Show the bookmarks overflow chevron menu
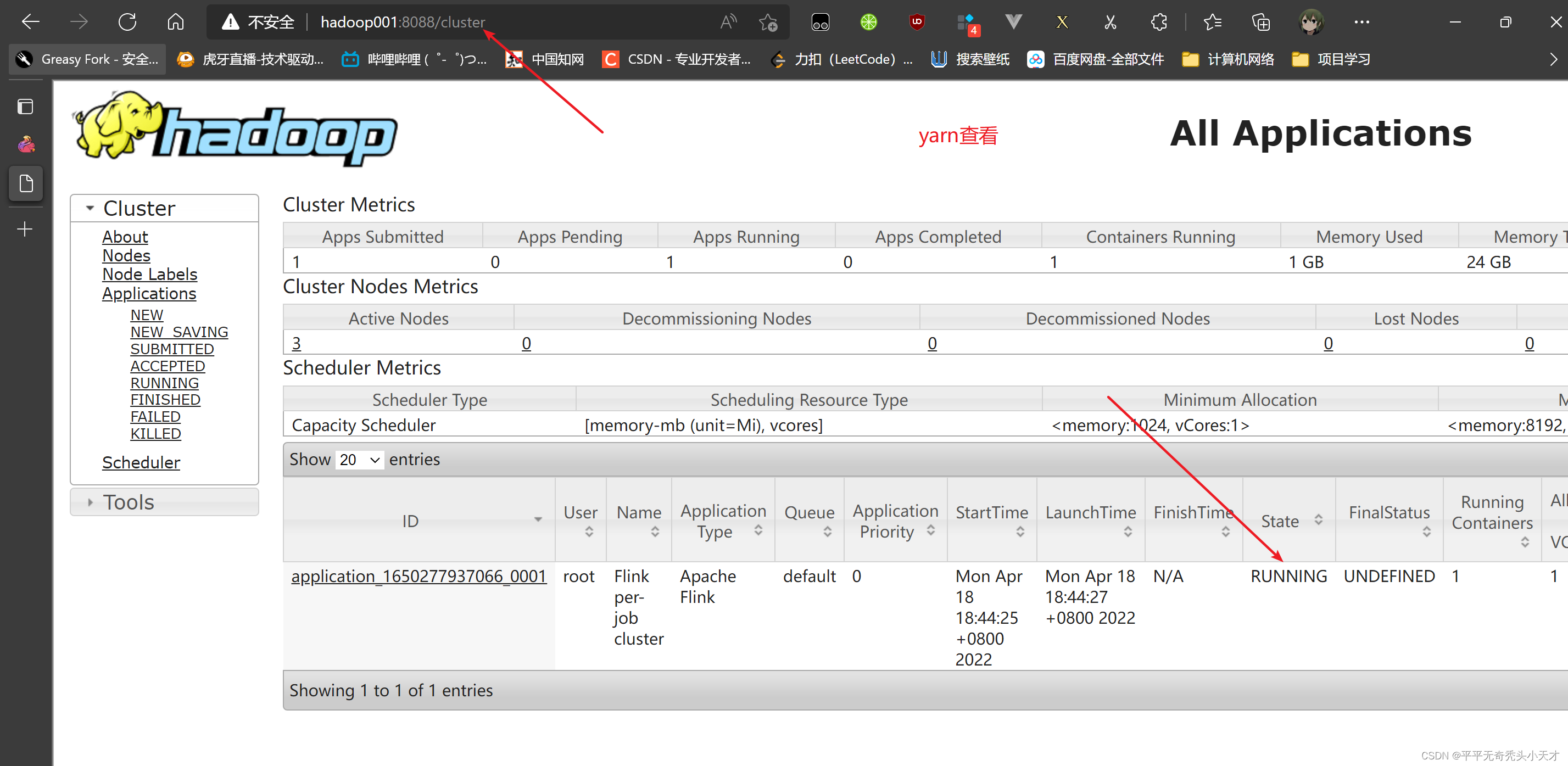Image resolution: width=1568 pixels, height=766 pixels. point(1555,58)
